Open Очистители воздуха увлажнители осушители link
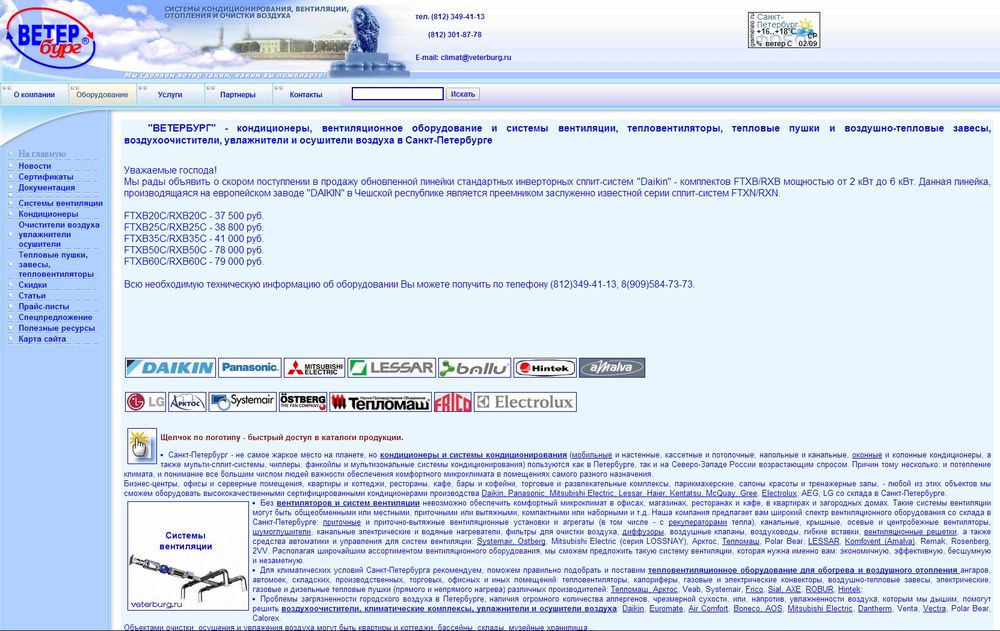The image size is (1000, 631). [x=59, y=234]
